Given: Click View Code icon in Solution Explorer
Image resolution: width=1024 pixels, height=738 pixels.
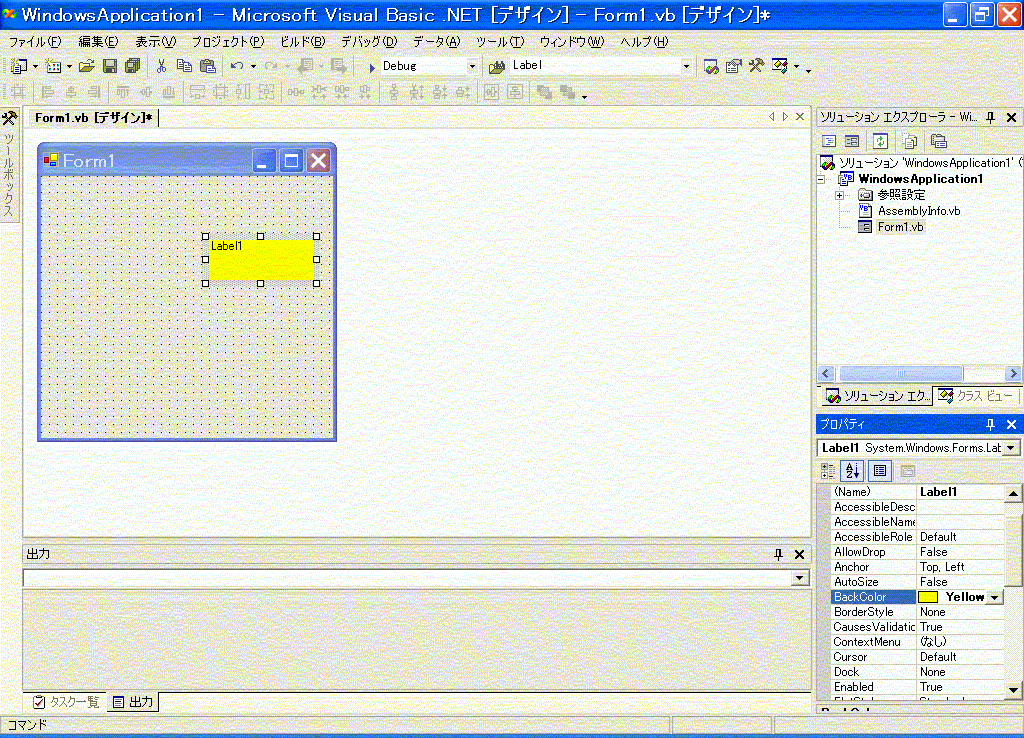Looking at the screenshot, I should [x=829, y=141].
